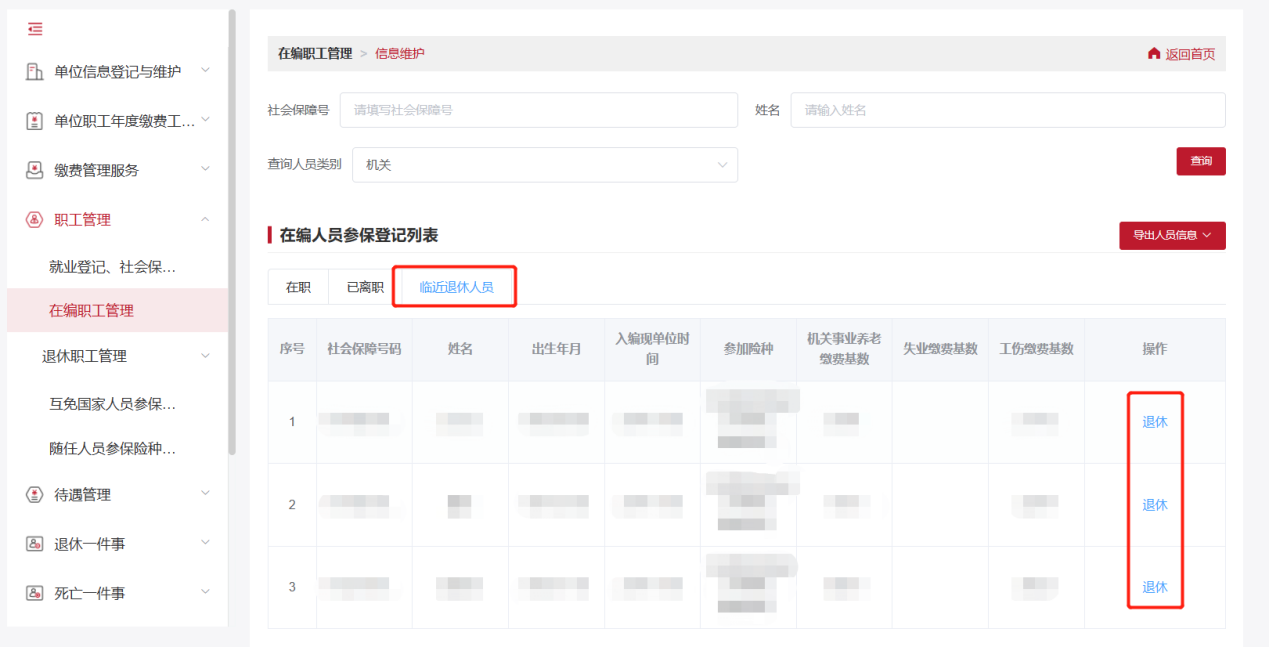Click the 死亡一件事 person icon
1269x647 pixels.
pos(35,592)
